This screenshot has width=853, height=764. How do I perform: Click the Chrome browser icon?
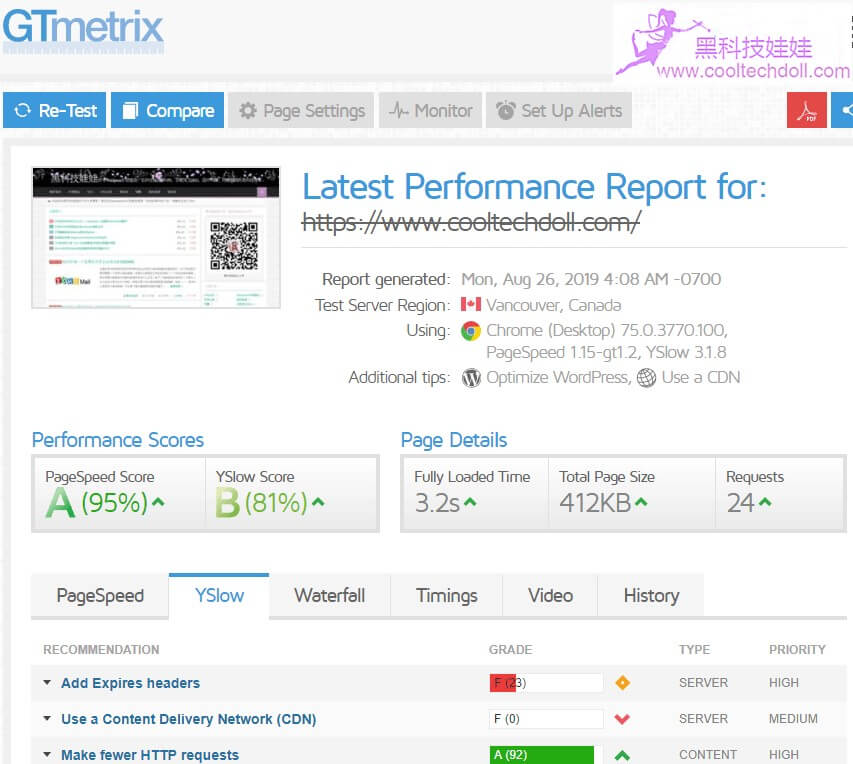(471, 331)
